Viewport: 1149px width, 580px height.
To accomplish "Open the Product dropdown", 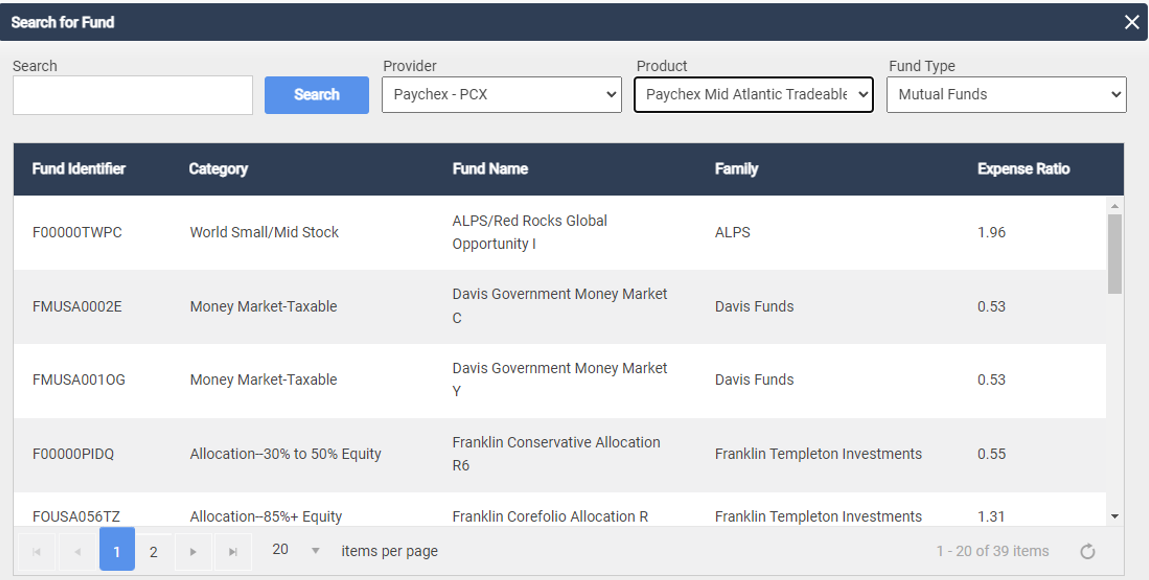I will (x=753, y=94).
